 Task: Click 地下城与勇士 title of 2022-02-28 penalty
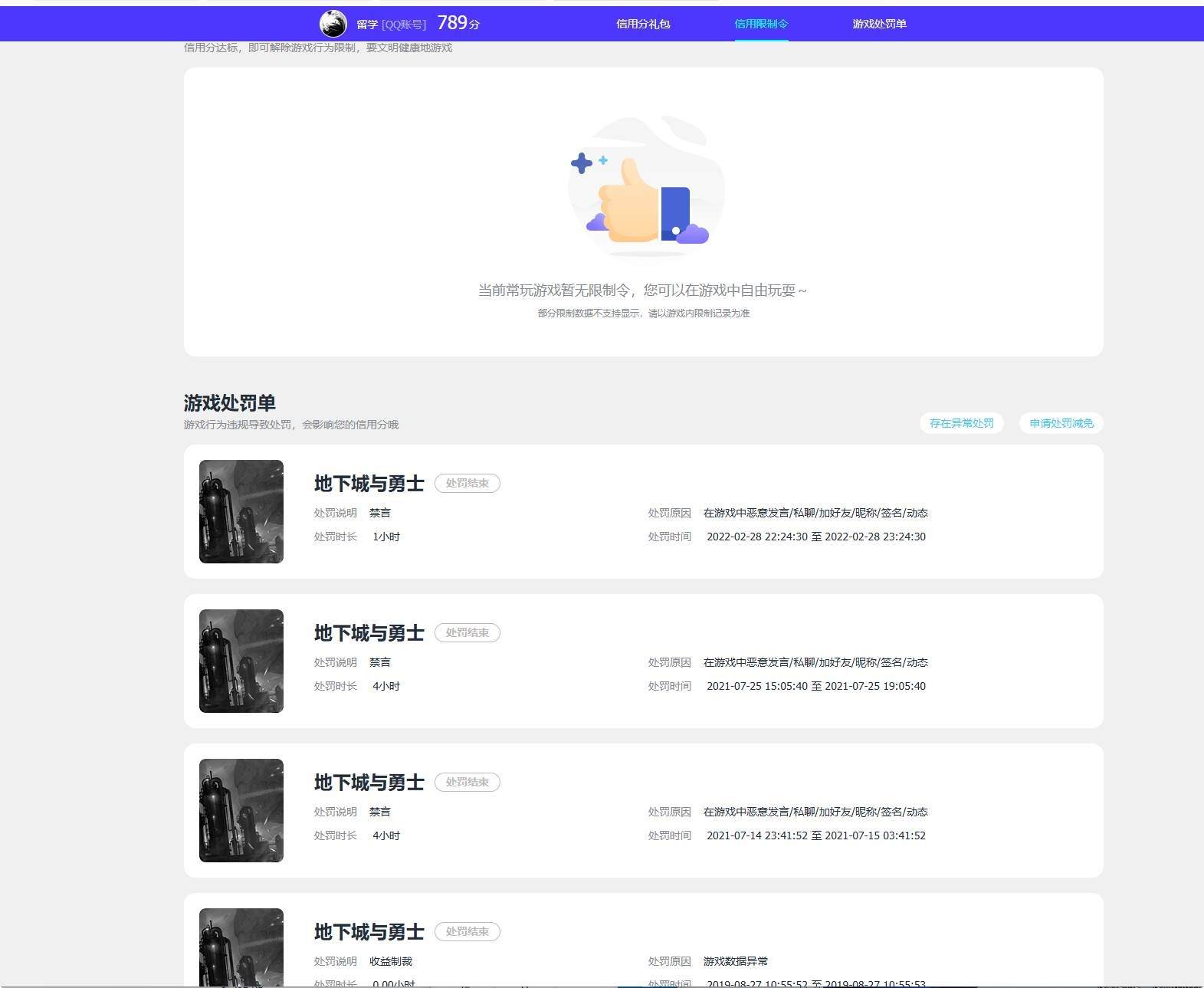[x=369, y=484]
